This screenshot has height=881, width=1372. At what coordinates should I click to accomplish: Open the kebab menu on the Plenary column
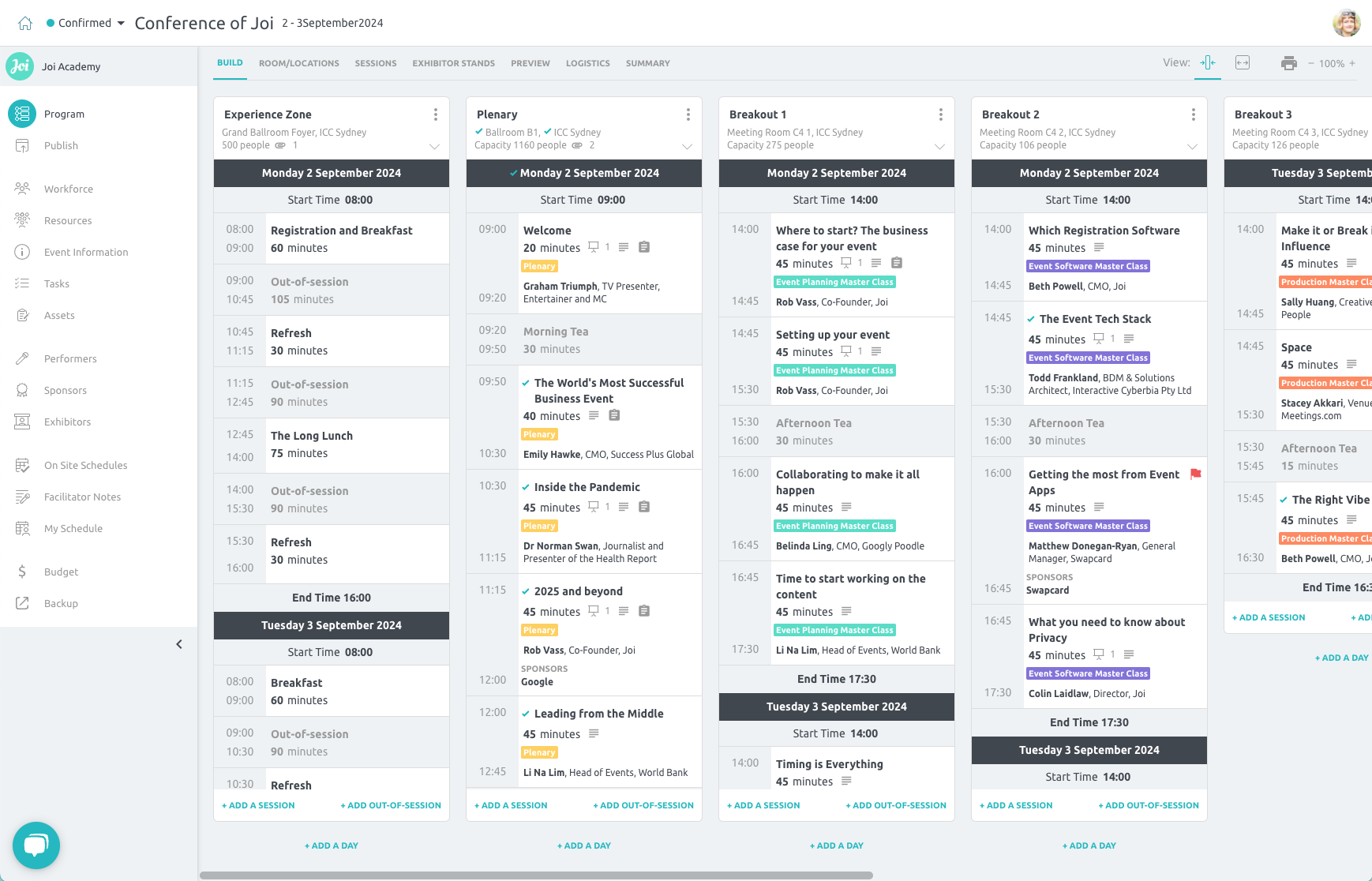coord(688,114)
